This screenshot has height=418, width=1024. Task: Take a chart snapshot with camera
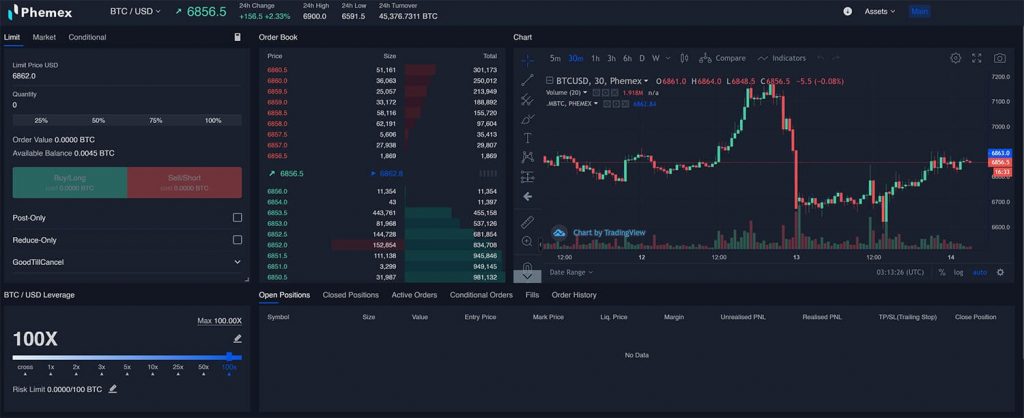(1000, 58)
